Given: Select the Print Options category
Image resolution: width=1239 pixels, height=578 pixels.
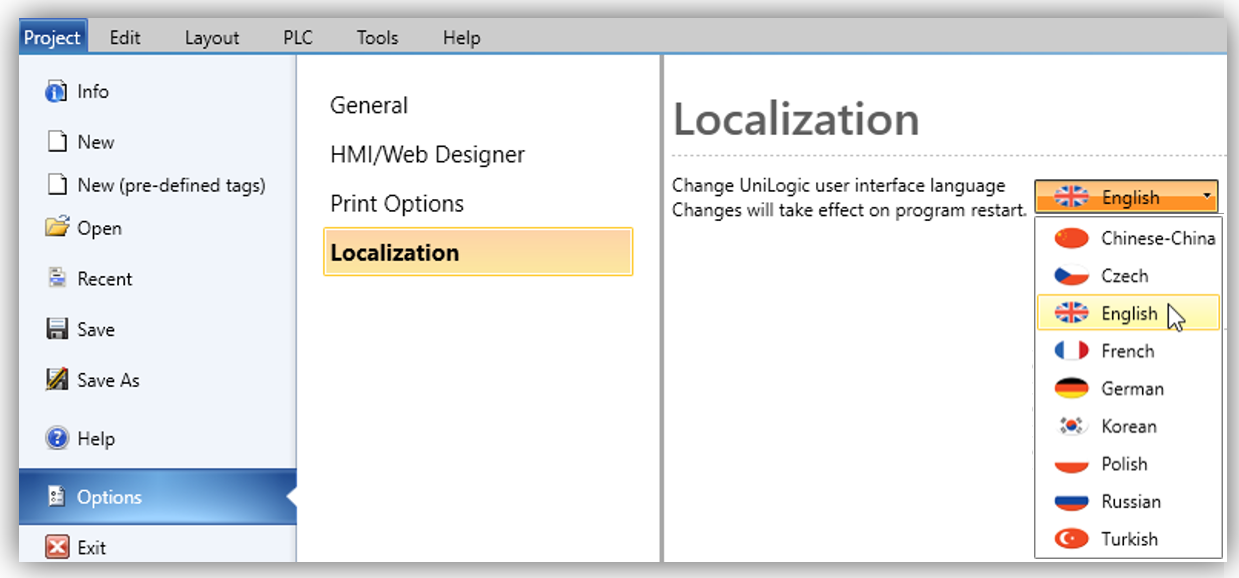Looking at the screenshot, I should (x=397, y=204).
